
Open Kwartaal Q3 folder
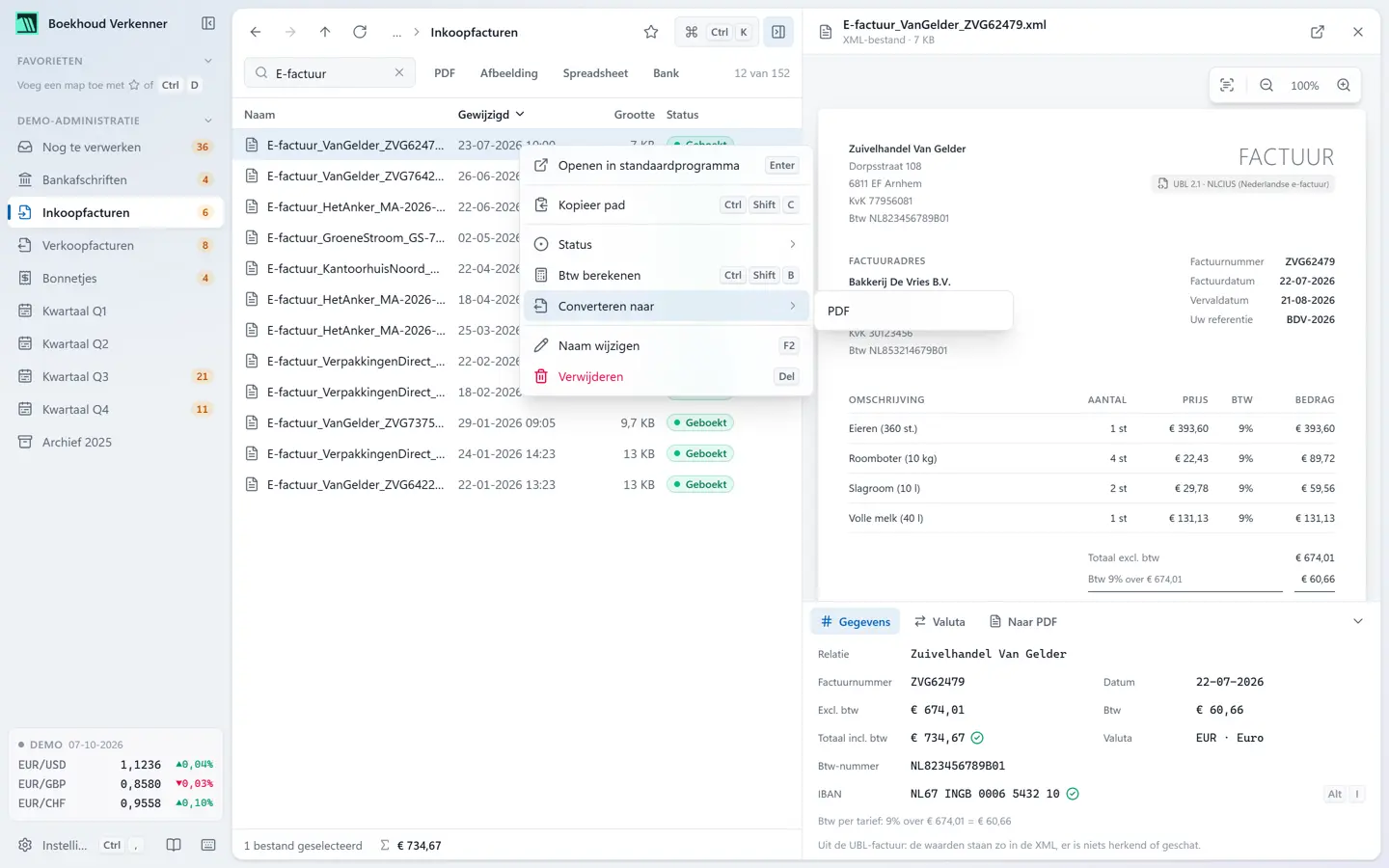point(116,376)
